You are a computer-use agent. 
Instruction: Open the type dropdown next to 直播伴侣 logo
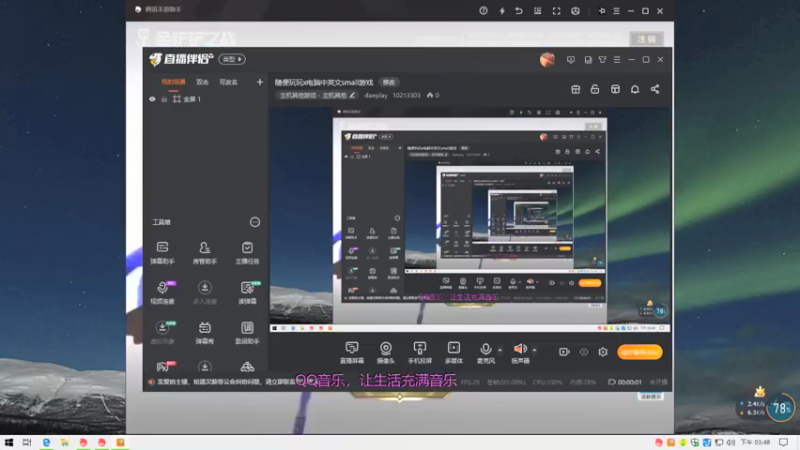[232, 59]
